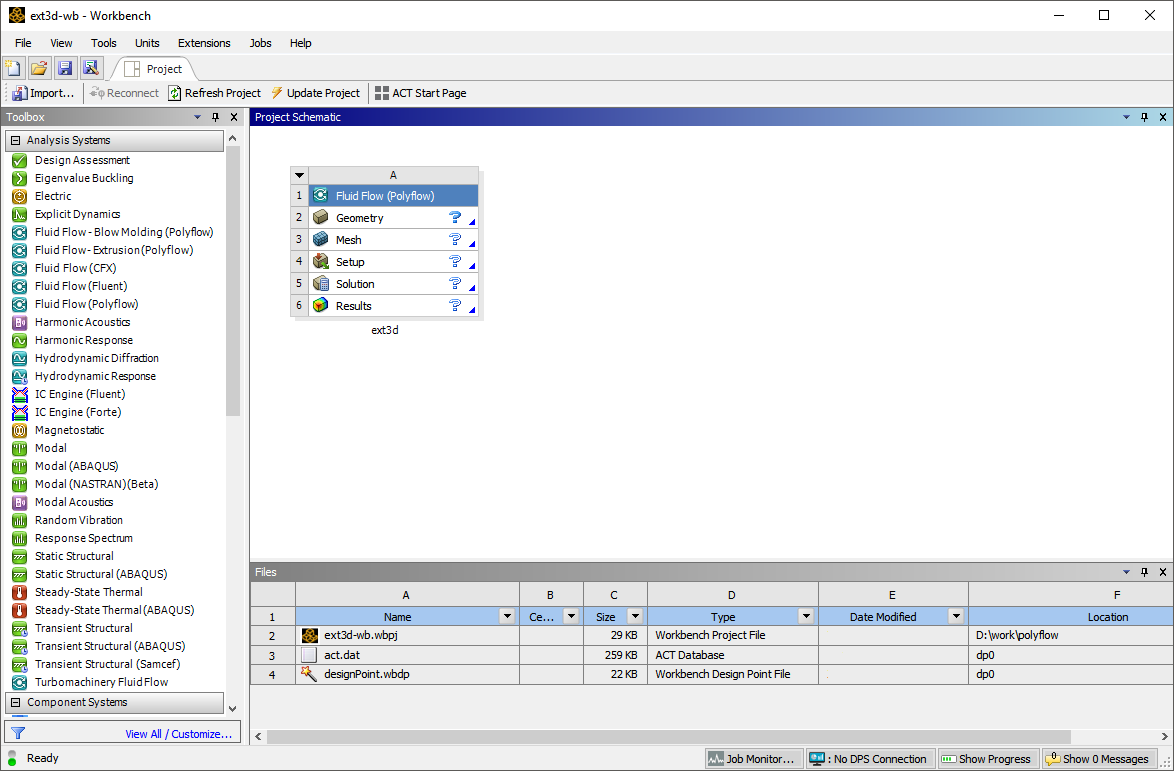1174x771 pixels.
Task: Select the IC Engine (Fluent) icon
Action: pyautogui.click(x=20, y=394)
